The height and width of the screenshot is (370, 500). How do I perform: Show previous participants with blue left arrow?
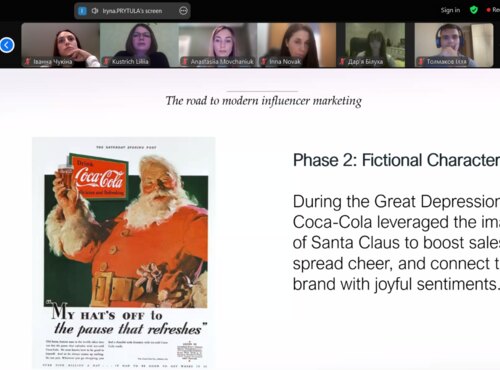coord(7,45)
